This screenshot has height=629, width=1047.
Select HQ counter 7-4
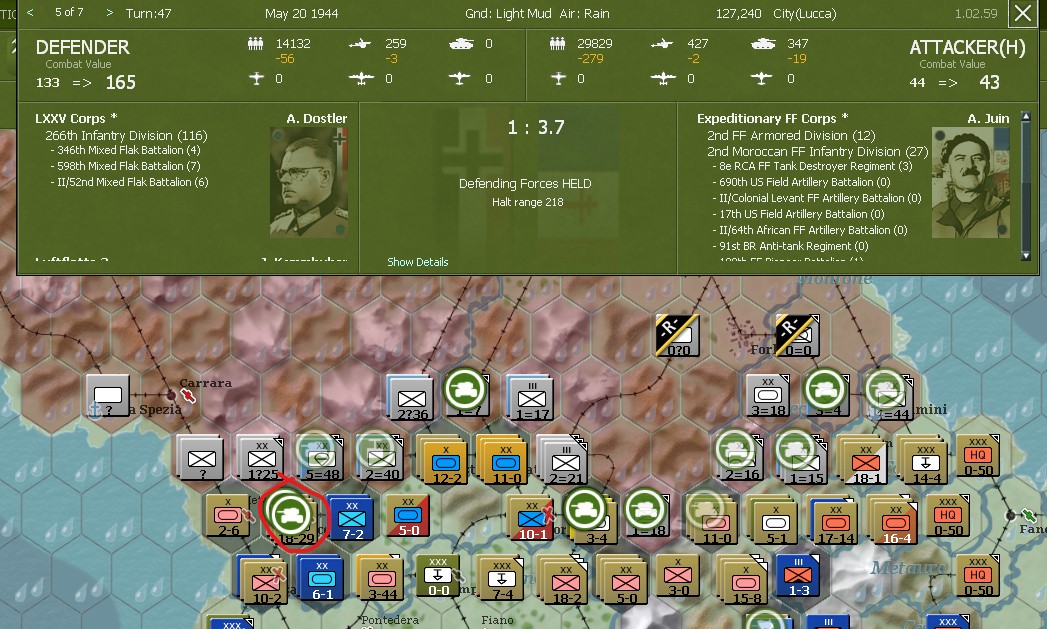[501, 578]
